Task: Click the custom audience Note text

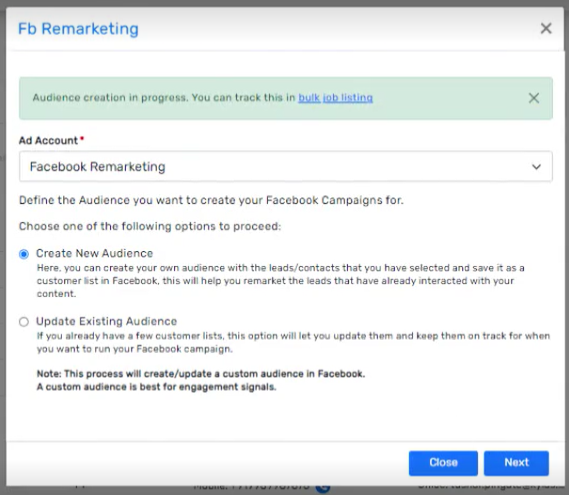Action: pos(201,380)
